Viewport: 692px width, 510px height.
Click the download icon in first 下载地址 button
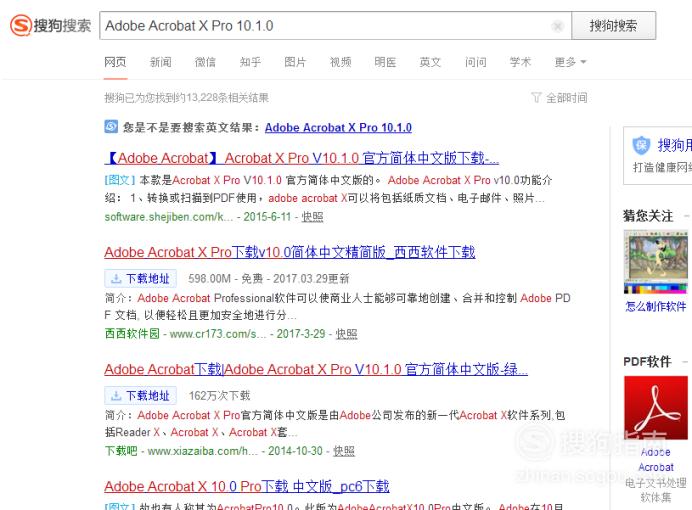coord(116,279)
